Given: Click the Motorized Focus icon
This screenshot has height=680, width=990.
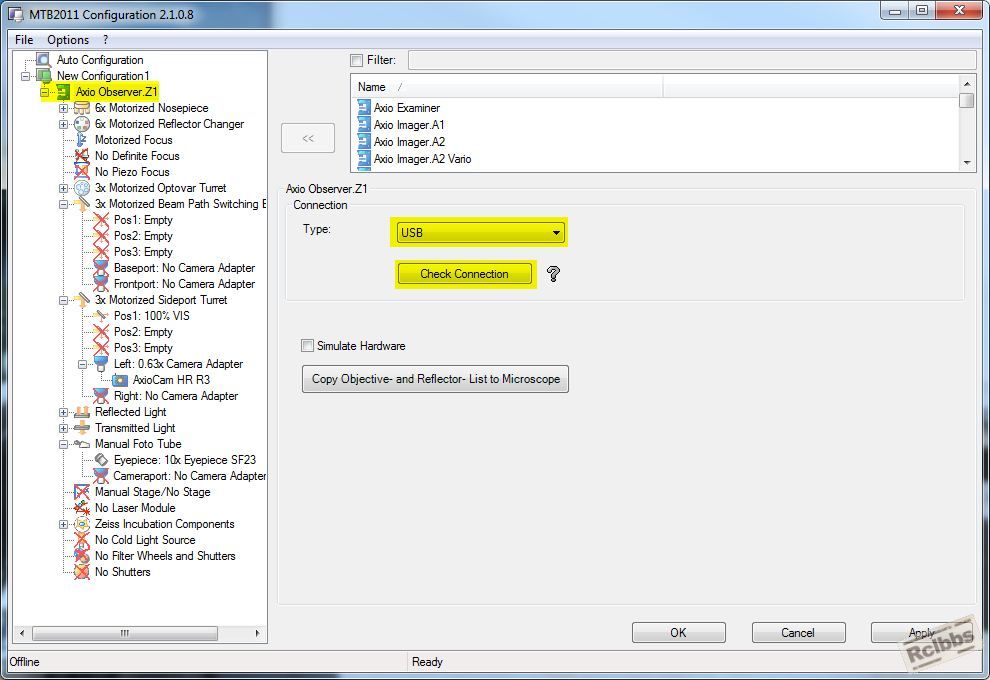Looking at the screenshot, I should 81,140.
